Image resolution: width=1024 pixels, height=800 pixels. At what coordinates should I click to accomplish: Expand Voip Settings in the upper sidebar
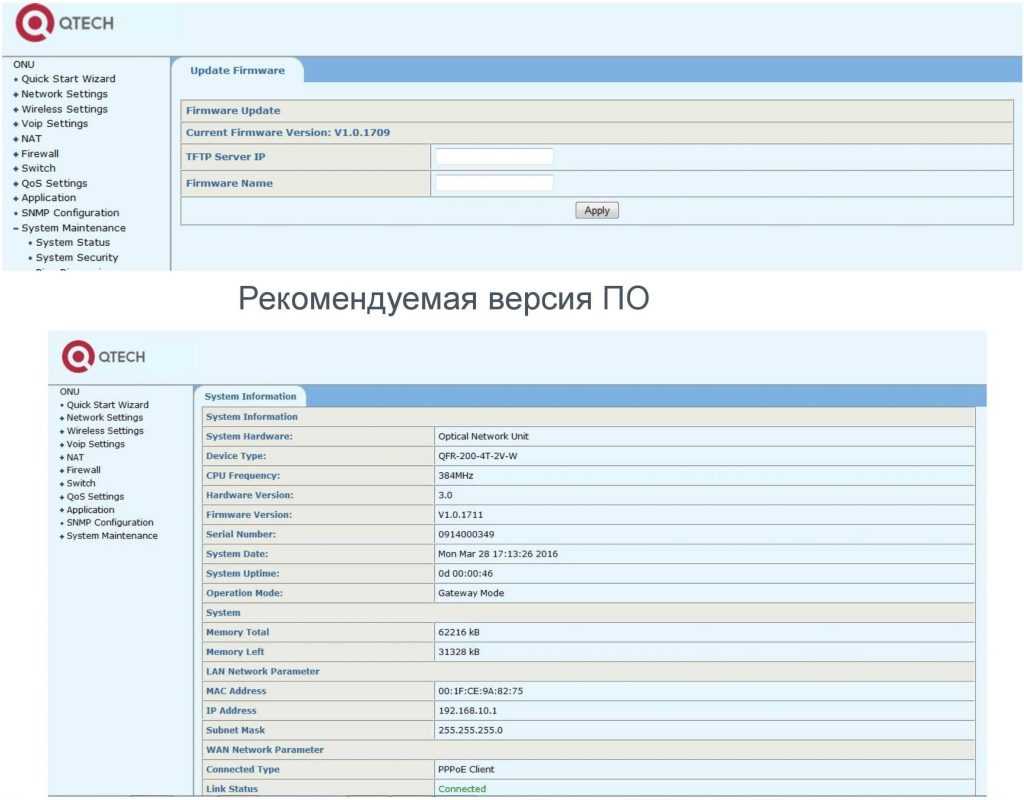pos(54,124)
